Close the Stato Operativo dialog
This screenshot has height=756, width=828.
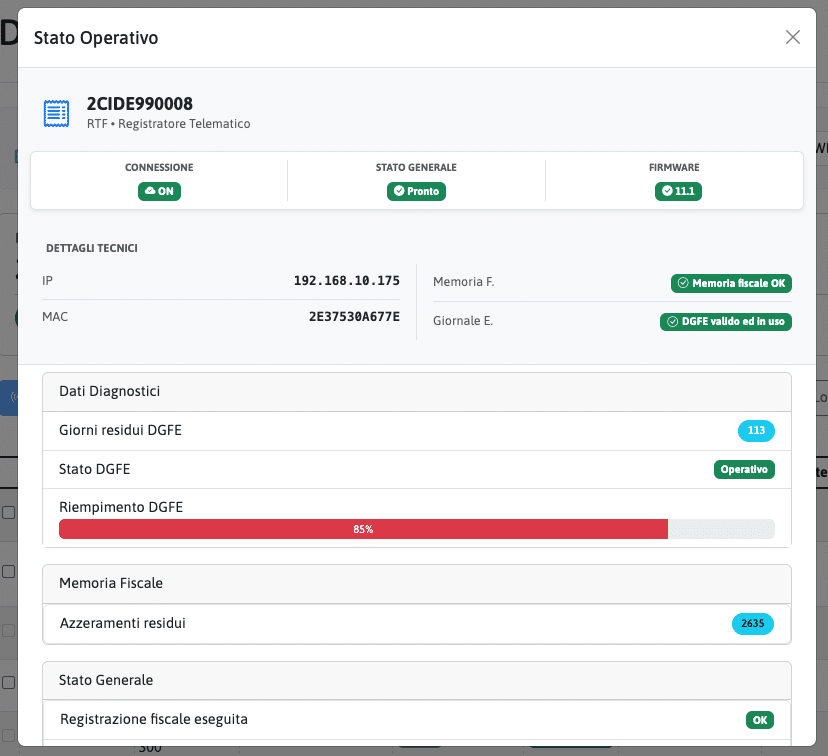click(x=793, y=38)
